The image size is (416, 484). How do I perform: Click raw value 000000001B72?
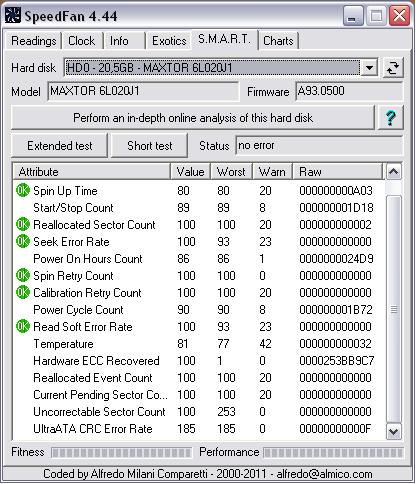(336, 310)
